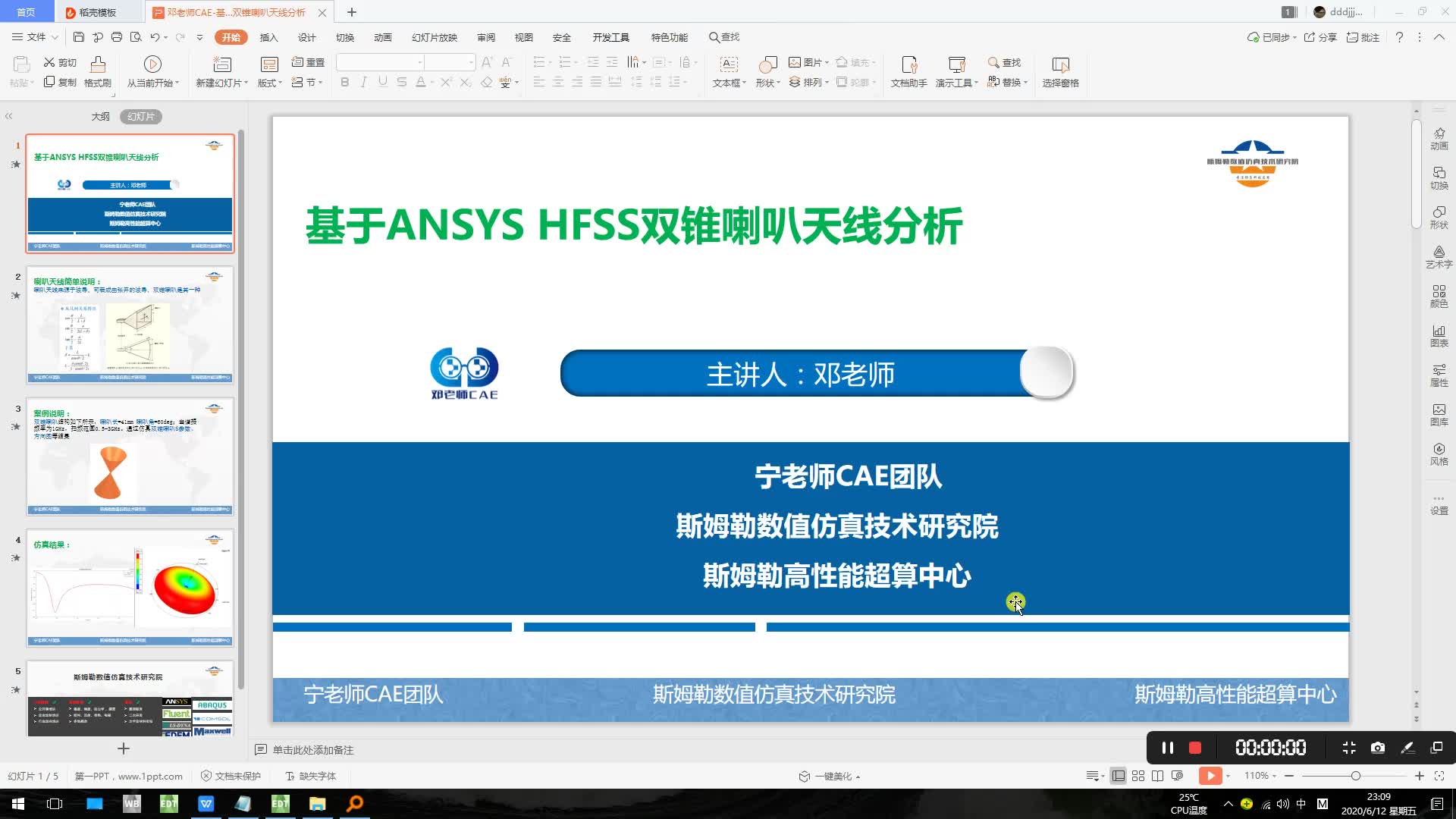
Task: Open the Windows Start menu
Action: [18, 804]
